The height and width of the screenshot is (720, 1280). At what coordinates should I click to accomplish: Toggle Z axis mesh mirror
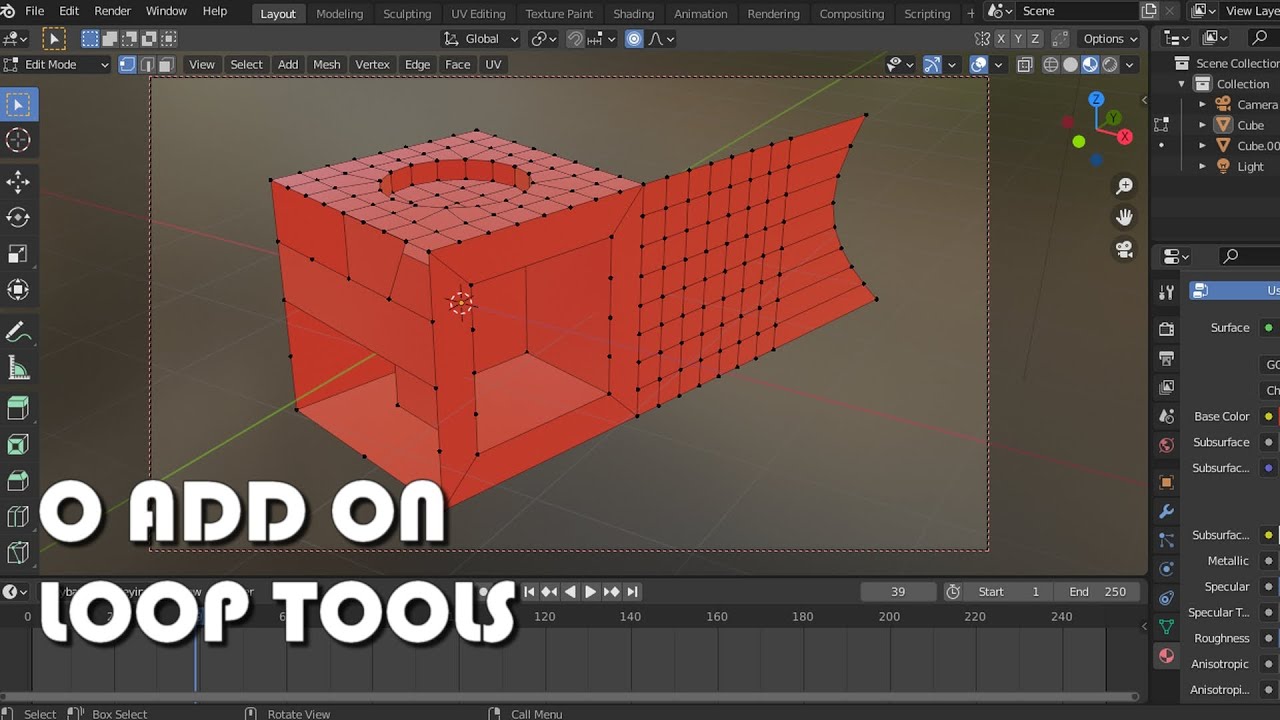(1035, 39)
